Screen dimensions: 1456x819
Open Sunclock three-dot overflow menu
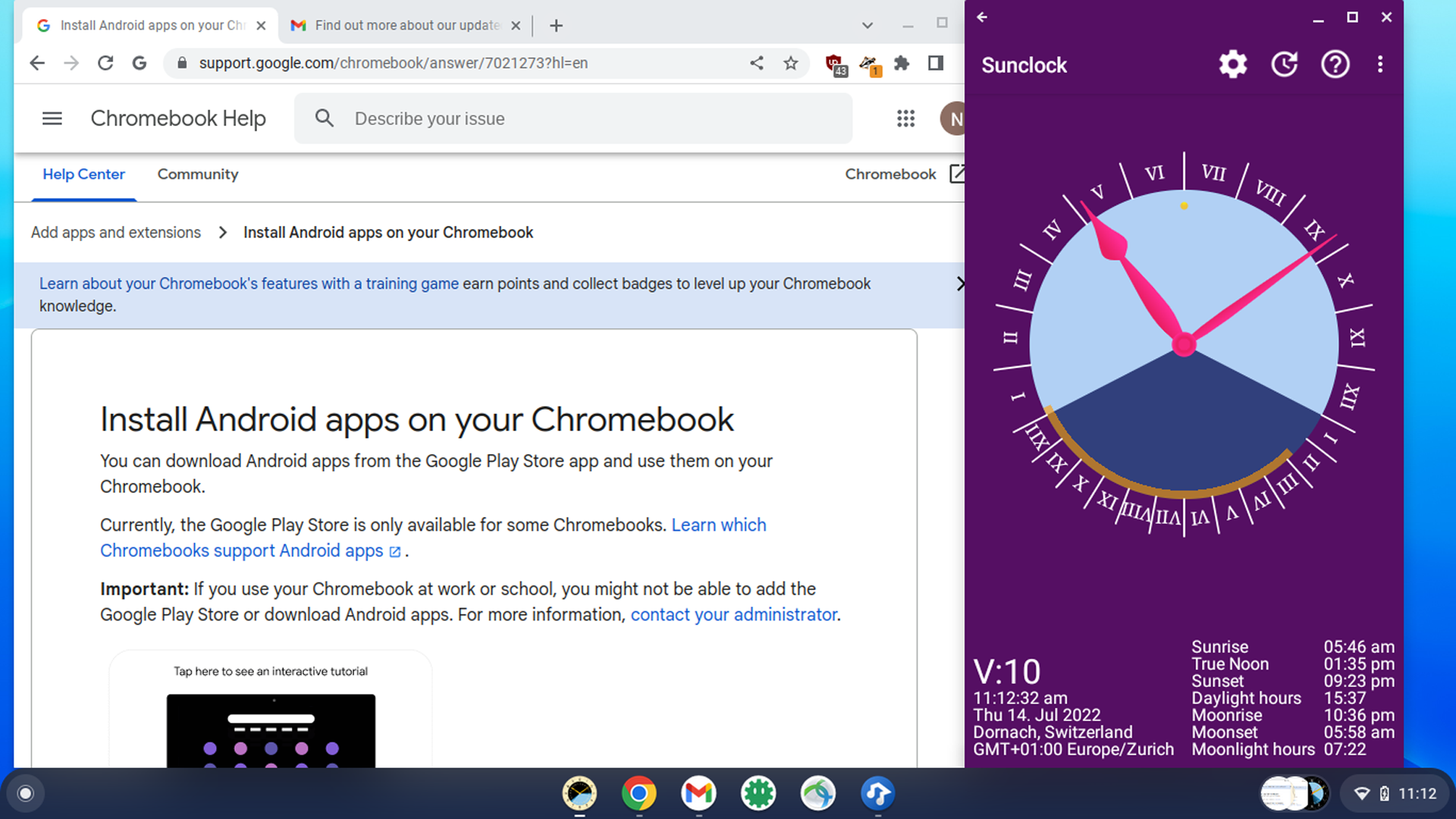click(1380, 64)
